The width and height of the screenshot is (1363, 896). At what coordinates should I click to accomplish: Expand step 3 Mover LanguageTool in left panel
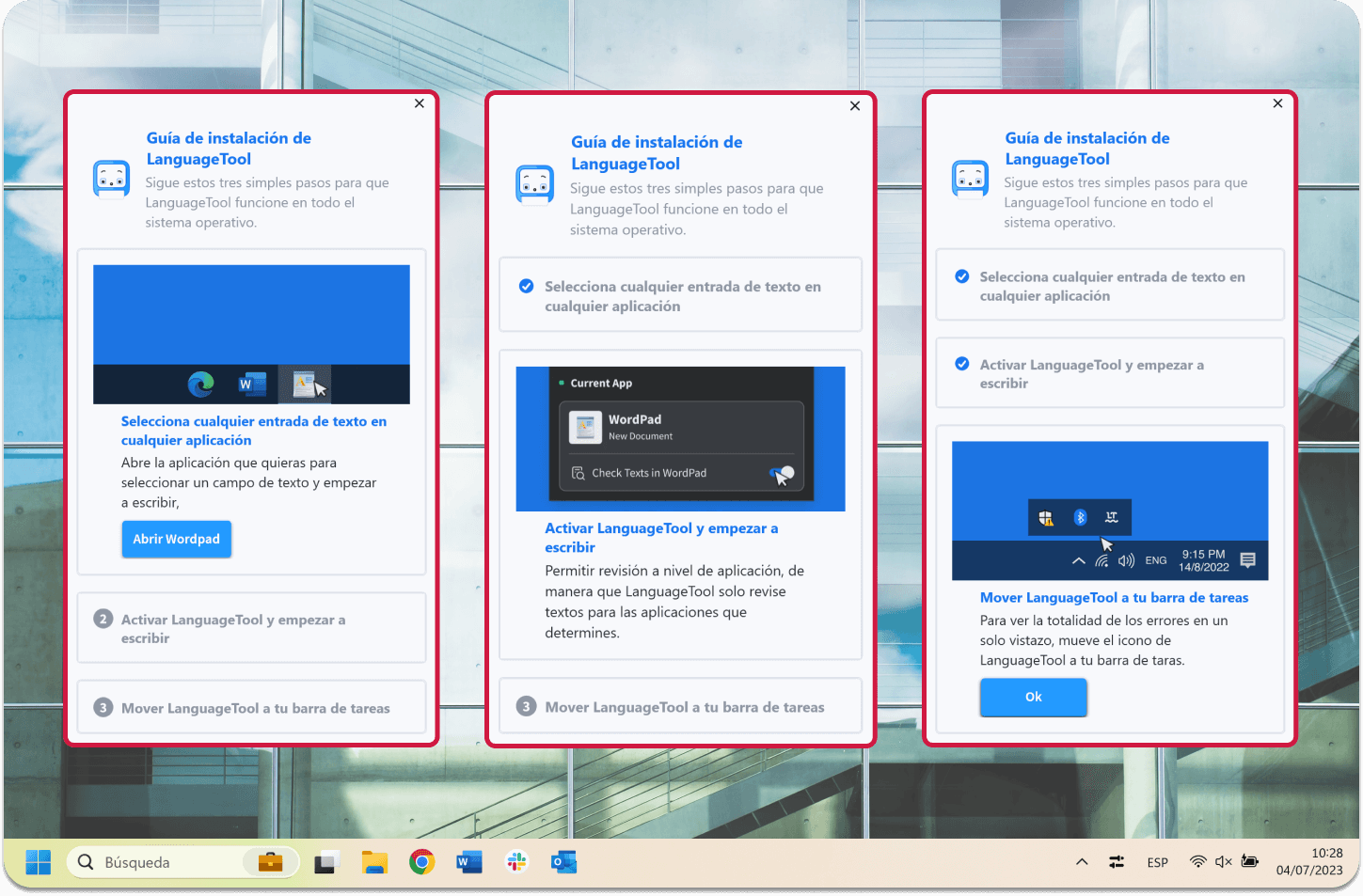tap(251, 708)
